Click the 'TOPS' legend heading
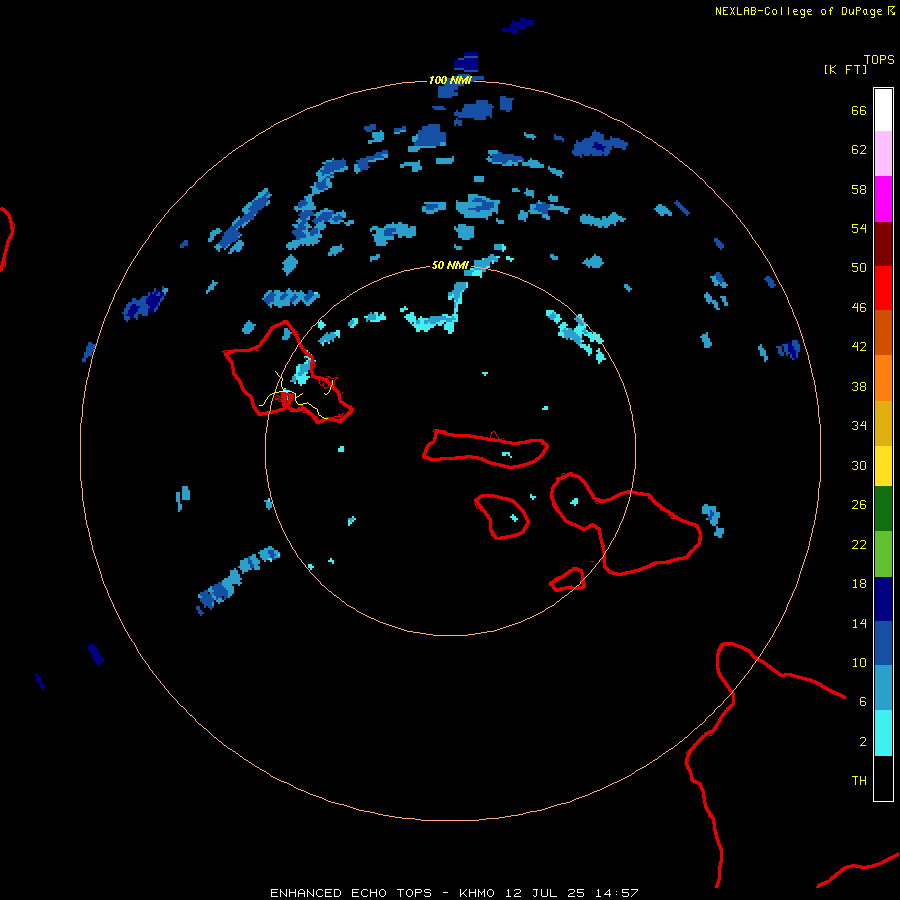Screen dimensions: 900x900 (x=879, y=59)
